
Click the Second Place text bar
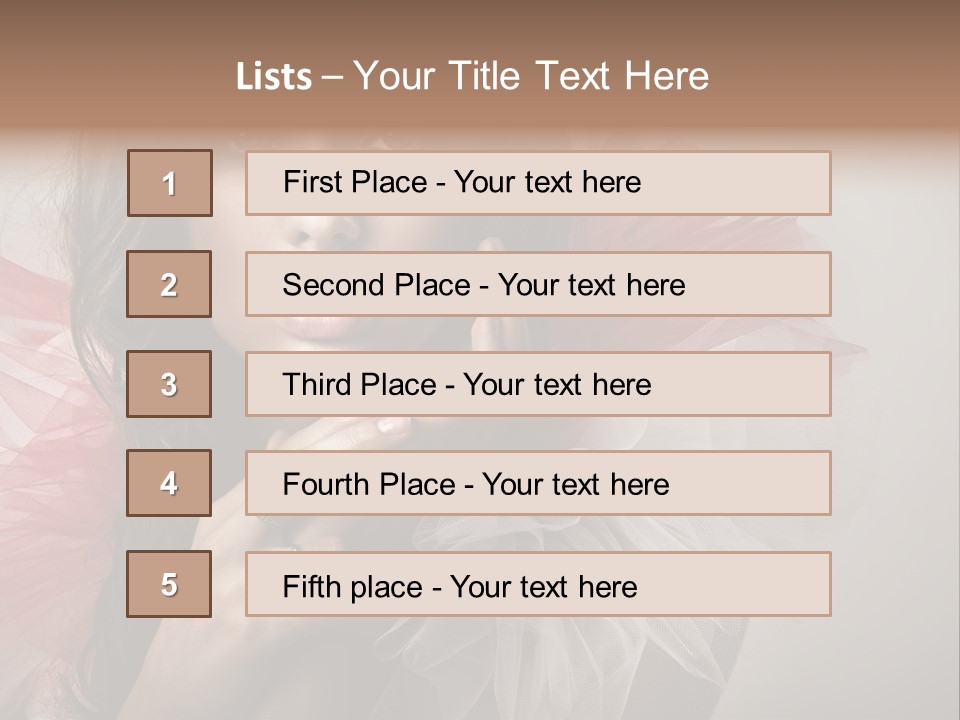(538, 284)
